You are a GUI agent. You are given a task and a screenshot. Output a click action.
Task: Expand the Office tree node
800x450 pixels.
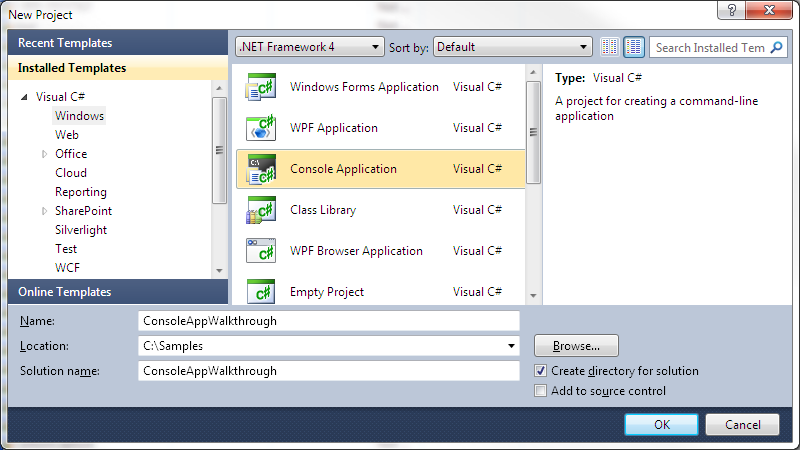[x=44, y=154]
